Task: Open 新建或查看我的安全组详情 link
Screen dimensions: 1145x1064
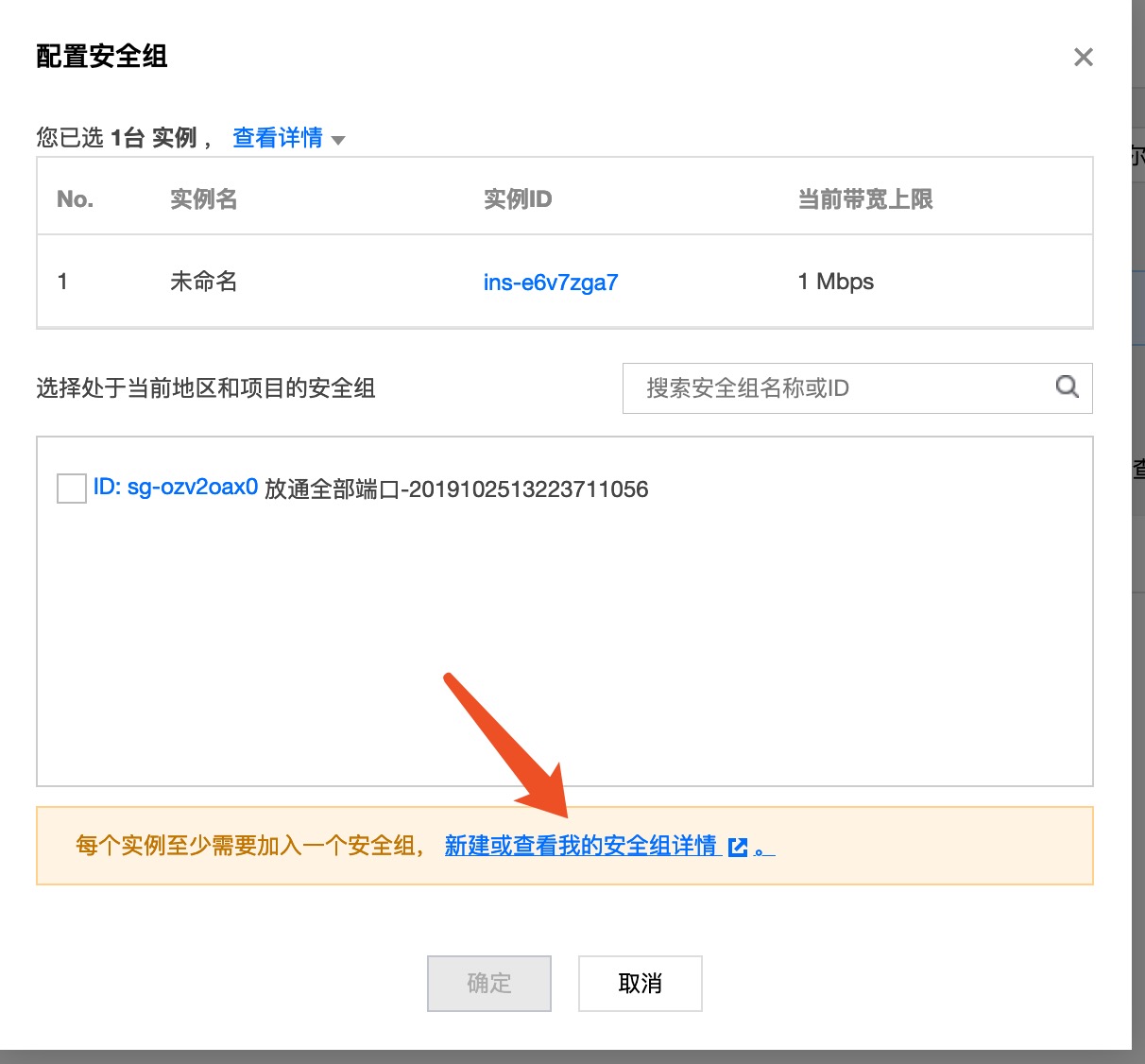Action: point(580,846)
